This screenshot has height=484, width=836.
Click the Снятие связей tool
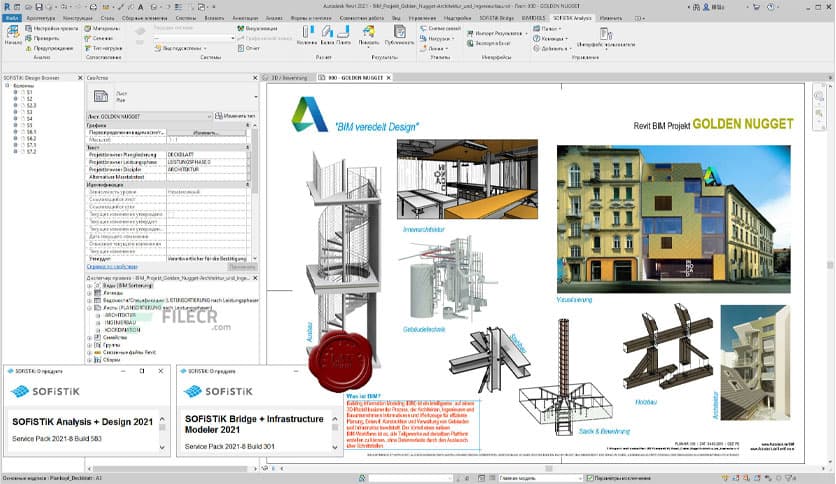(440, 28)
